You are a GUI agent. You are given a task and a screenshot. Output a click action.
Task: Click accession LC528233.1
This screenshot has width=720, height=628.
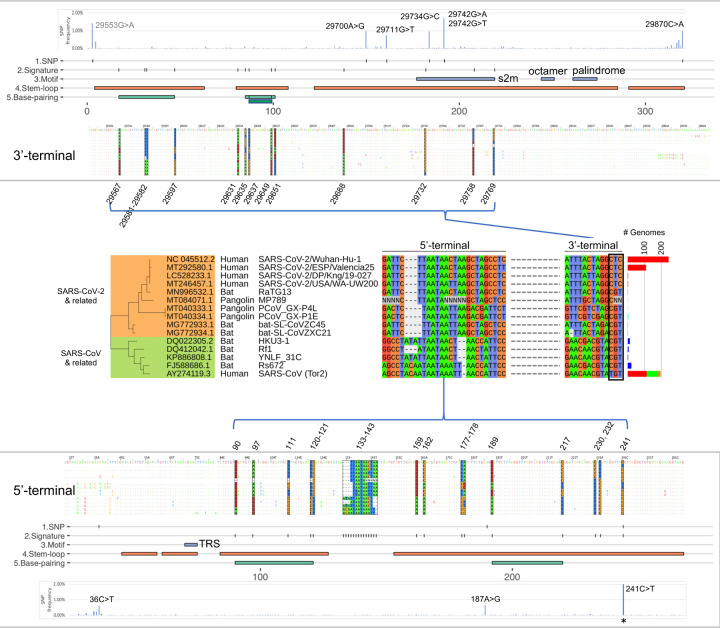[189, 276]
